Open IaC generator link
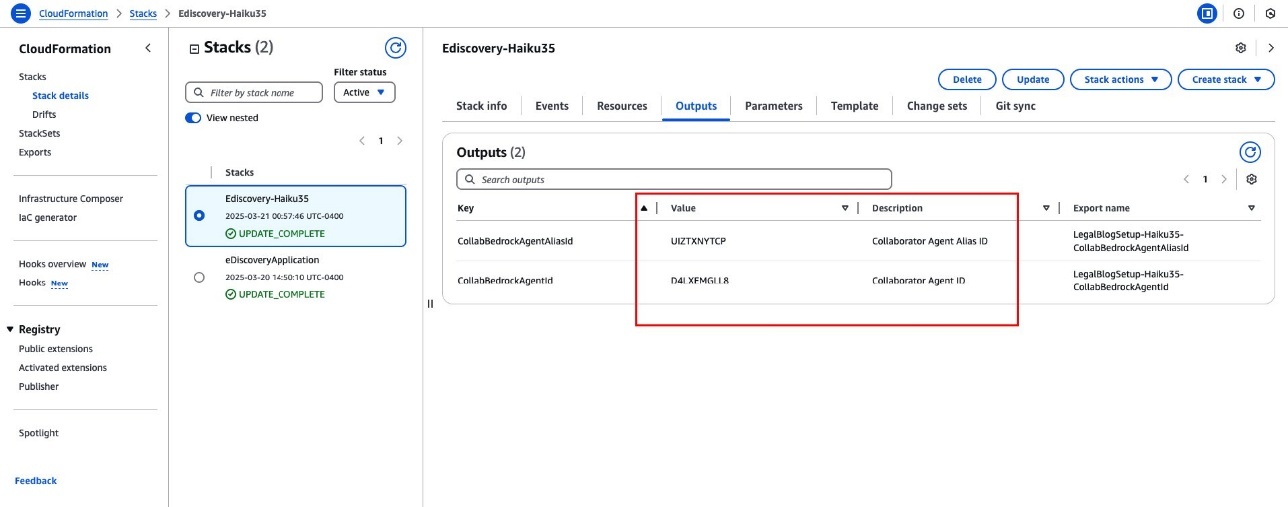1288x507 pixels. point(48,218)
